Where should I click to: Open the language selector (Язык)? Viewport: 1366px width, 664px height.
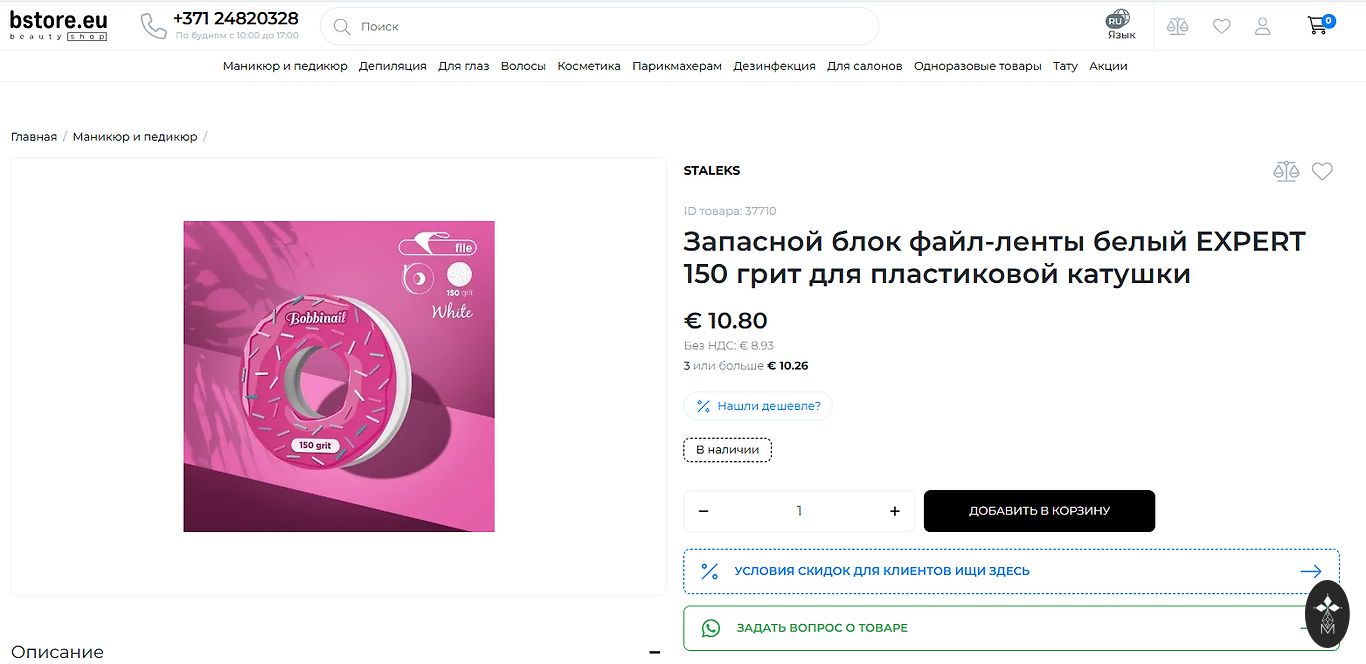tap(1120, 26)
